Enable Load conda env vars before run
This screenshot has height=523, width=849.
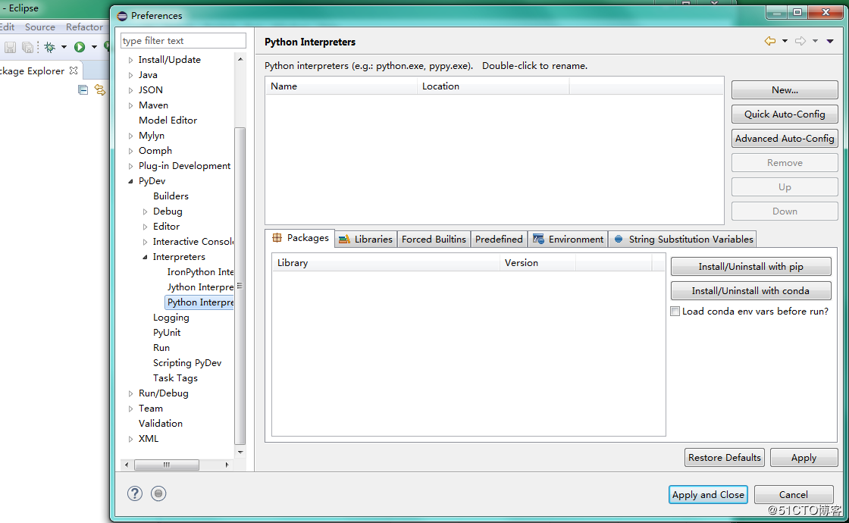tap(675, 311)
